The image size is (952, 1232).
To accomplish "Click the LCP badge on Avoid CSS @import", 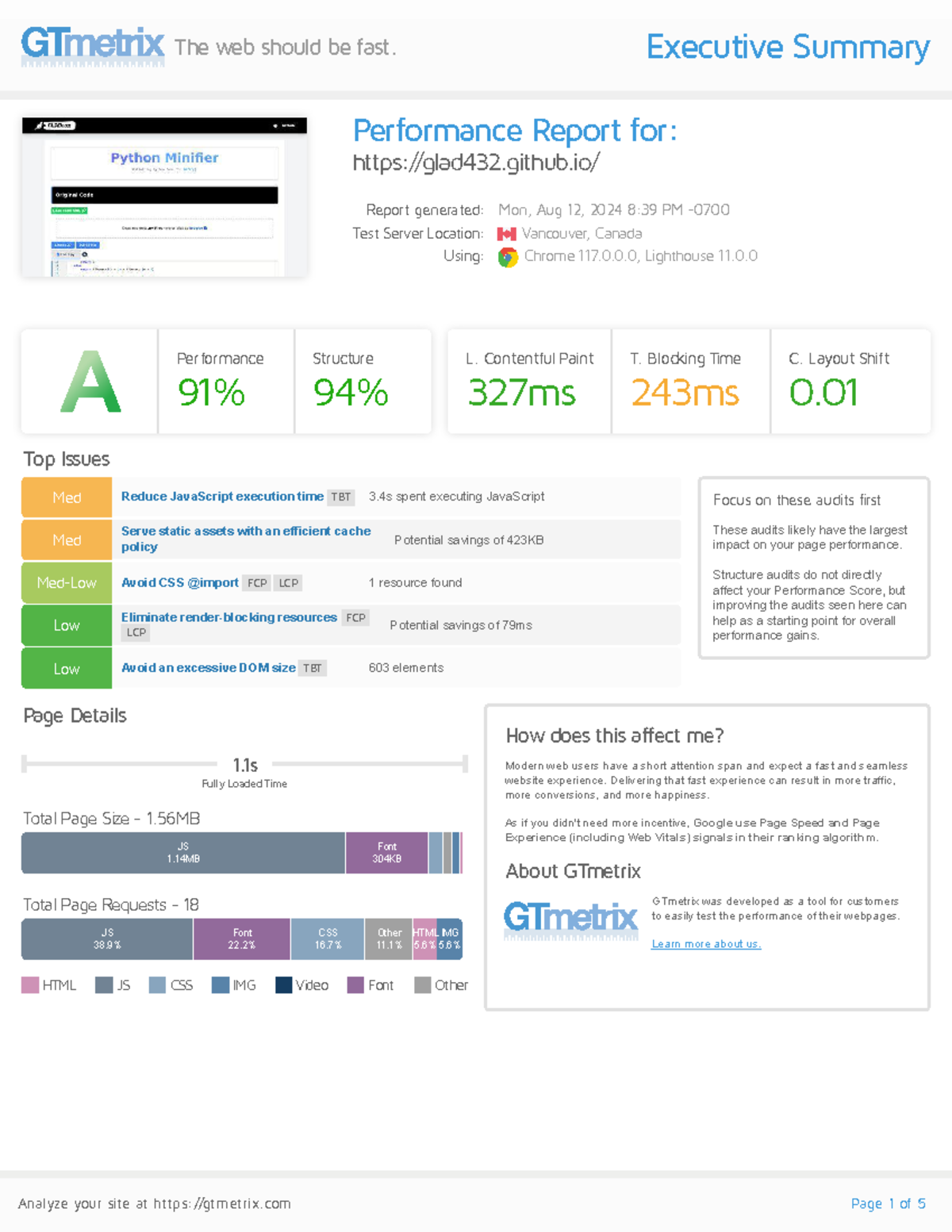I will 288,582.
